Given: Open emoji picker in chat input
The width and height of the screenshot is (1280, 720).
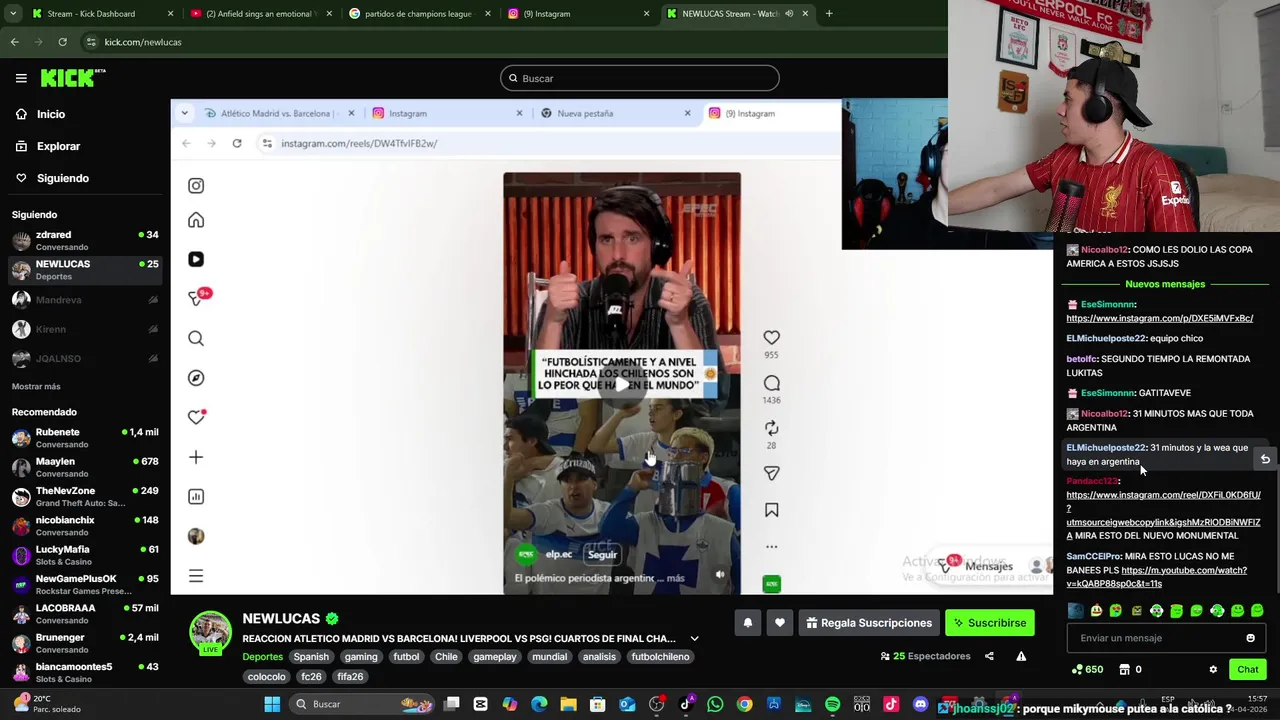Looking at the screenshot, I should pyautogui.click(x=1250, y=638).
